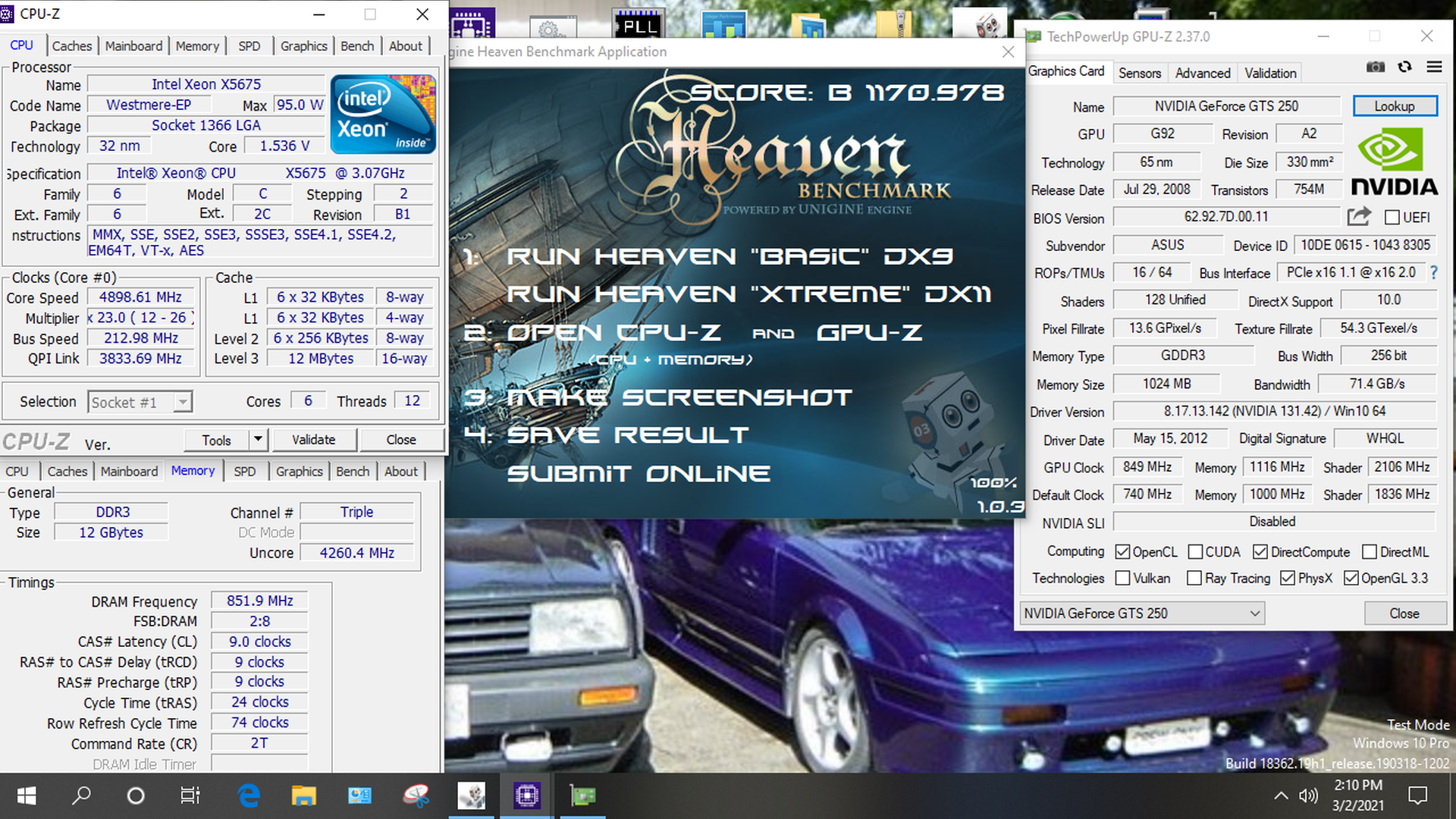Switch to the Advanced tab in GPU-Z
Image resolution: width=1456 pixels, height=819 pixels.
tap(1203, 73)
